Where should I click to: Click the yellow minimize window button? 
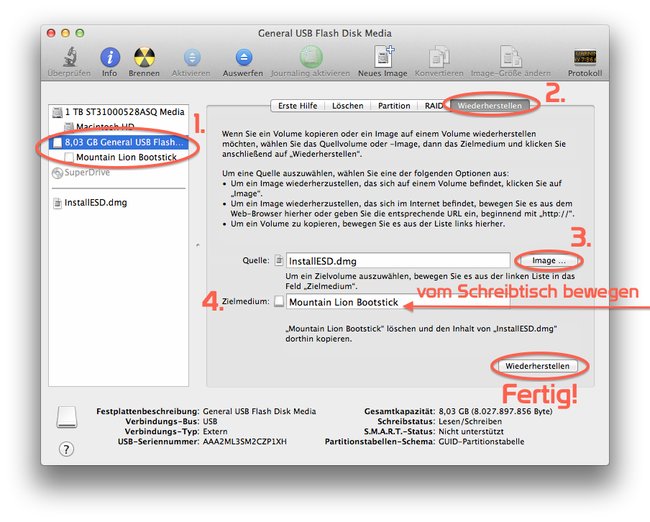tap(65, 33)
